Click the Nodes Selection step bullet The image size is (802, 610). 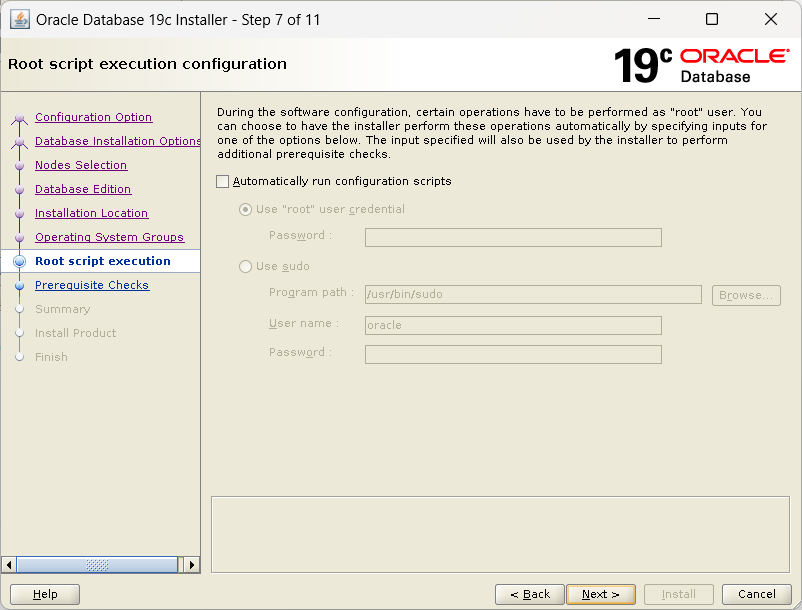(x=19, y=166)
